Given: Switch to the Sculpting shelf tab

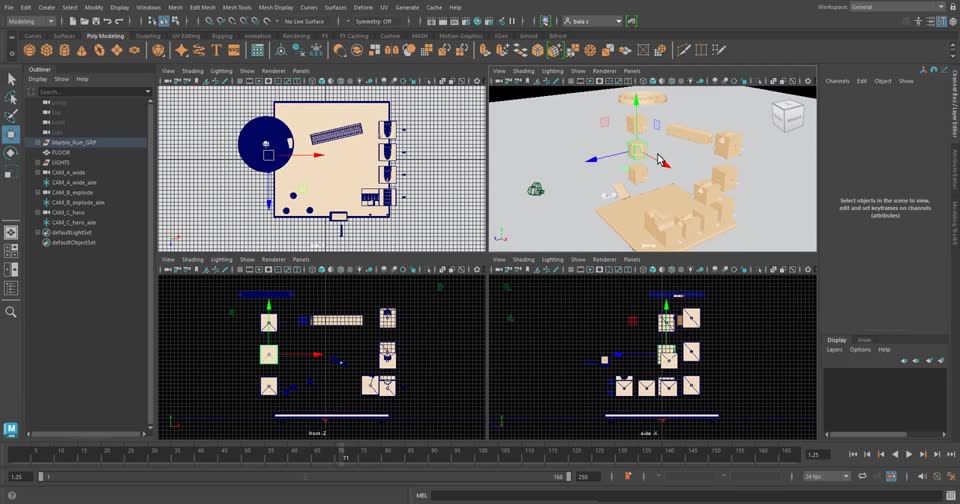Looking at the screenshot, I should 148,36.
